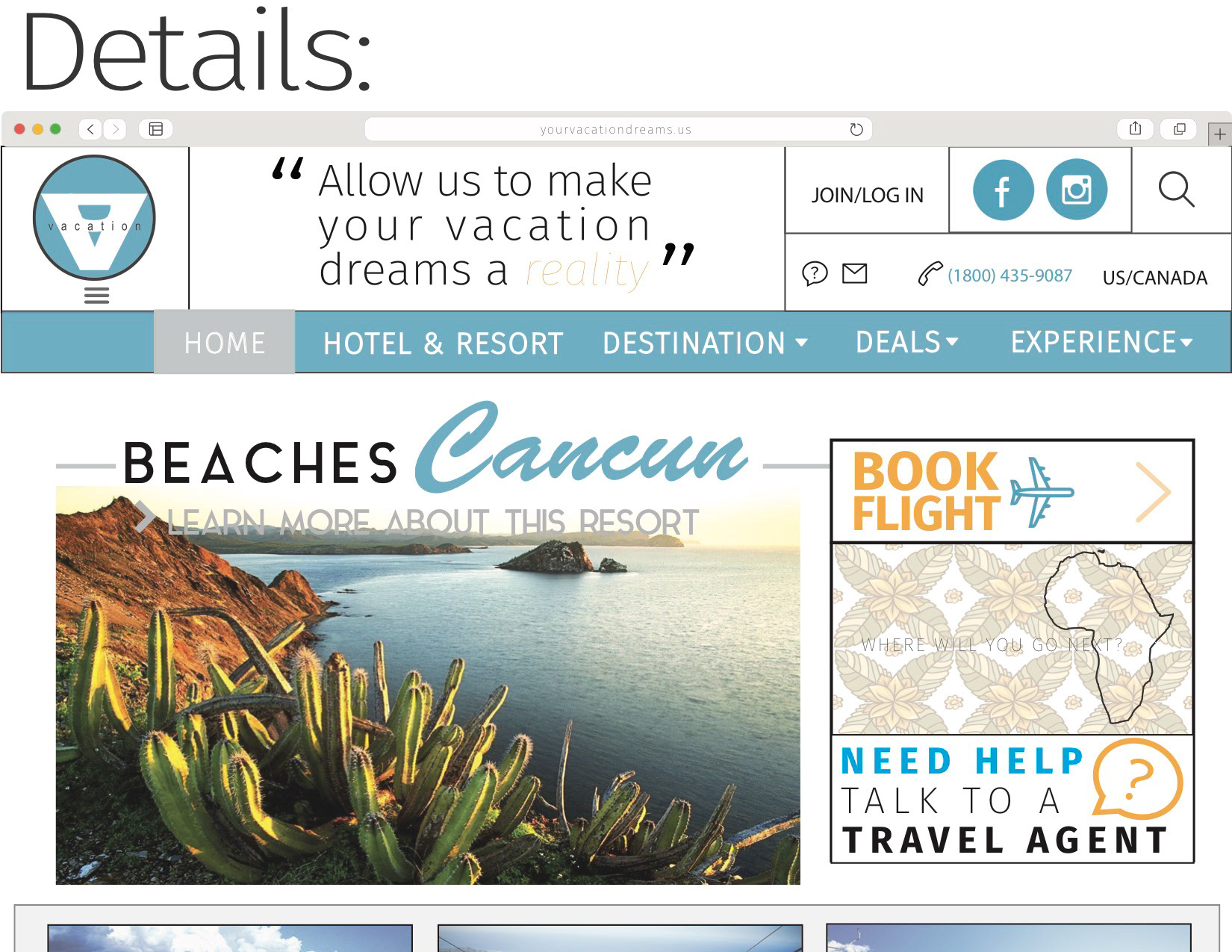Open the hamburger menu under the logo
Image resolution: width=1232 pixels, height=952 pixels.
96,295
